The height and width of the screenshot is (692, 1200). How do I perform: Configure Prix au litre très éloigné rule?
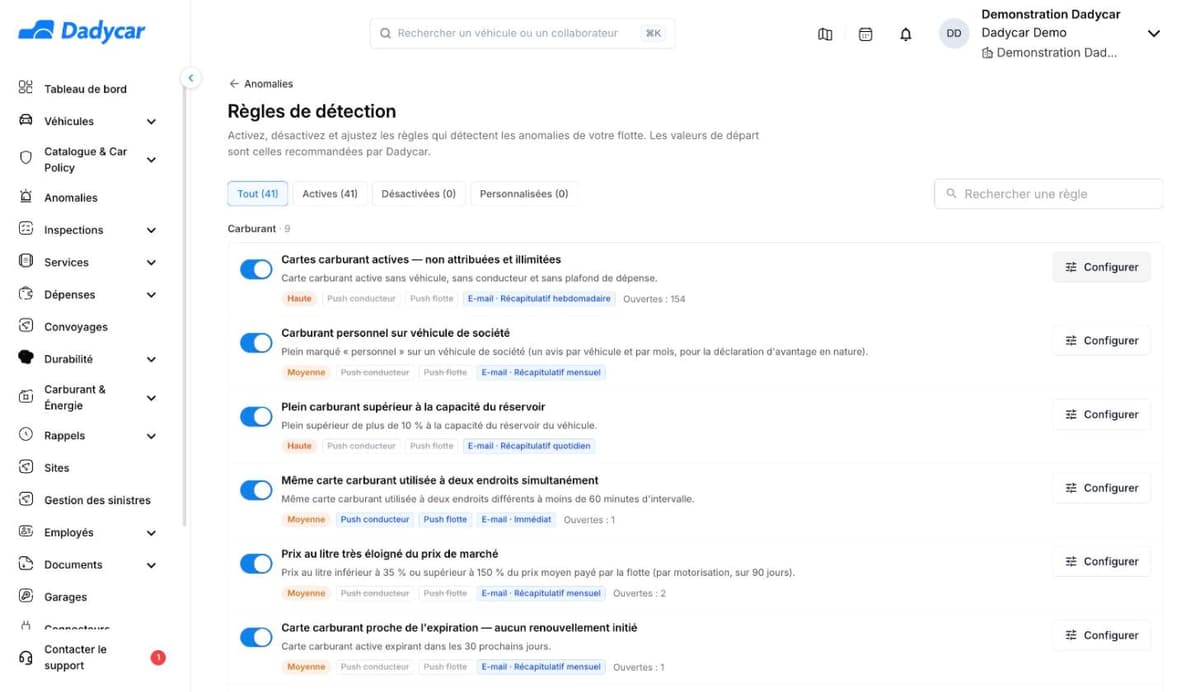(1101, 561)
